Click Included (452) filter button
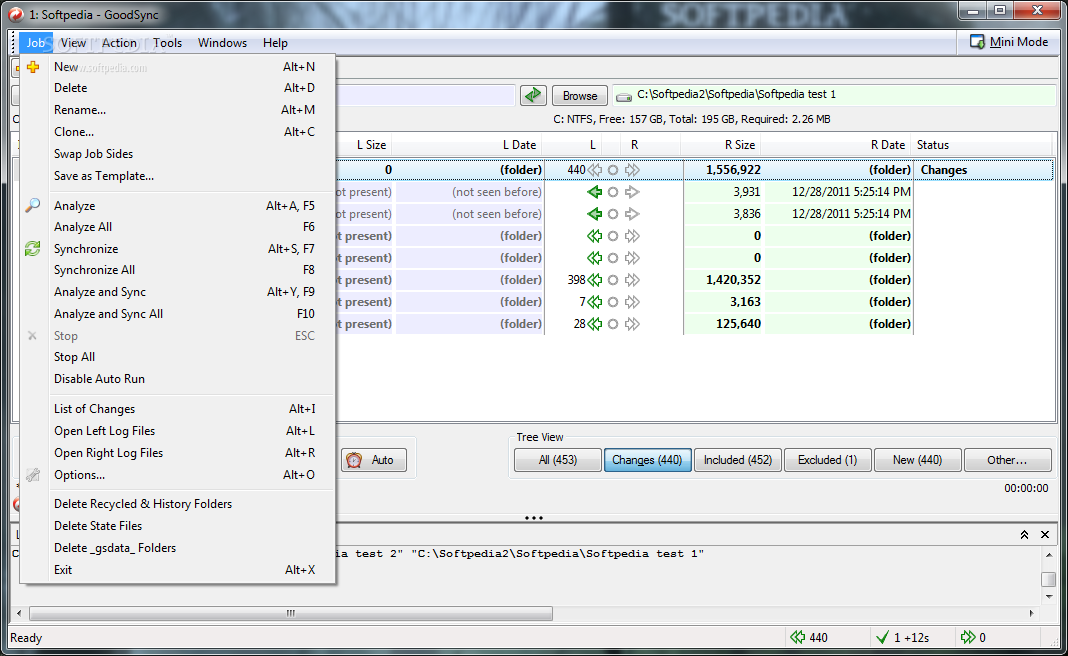 click(738, 460)
